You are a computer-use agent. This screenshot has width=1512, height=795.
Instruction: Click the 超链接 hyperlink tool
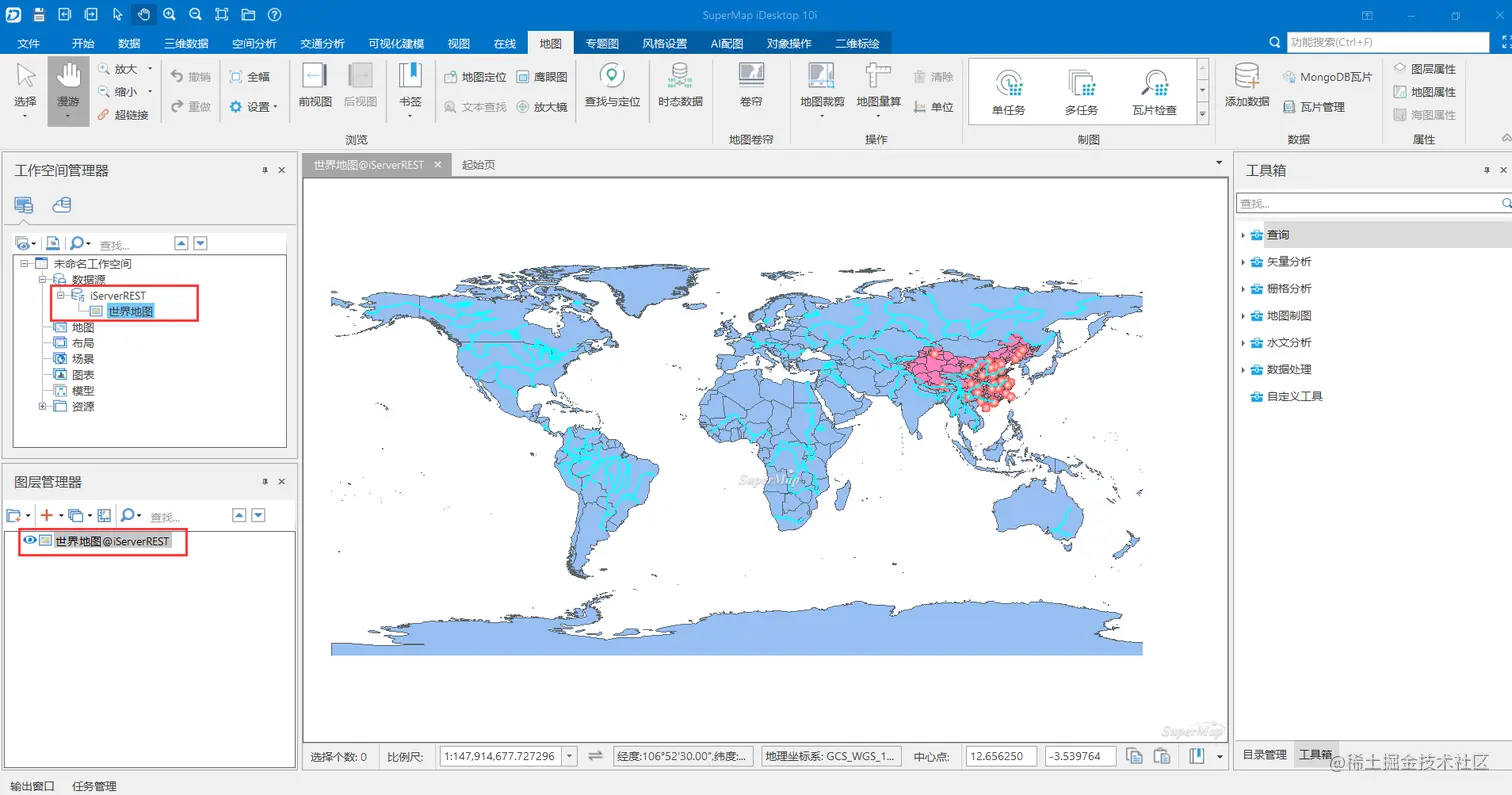(124, 115)
